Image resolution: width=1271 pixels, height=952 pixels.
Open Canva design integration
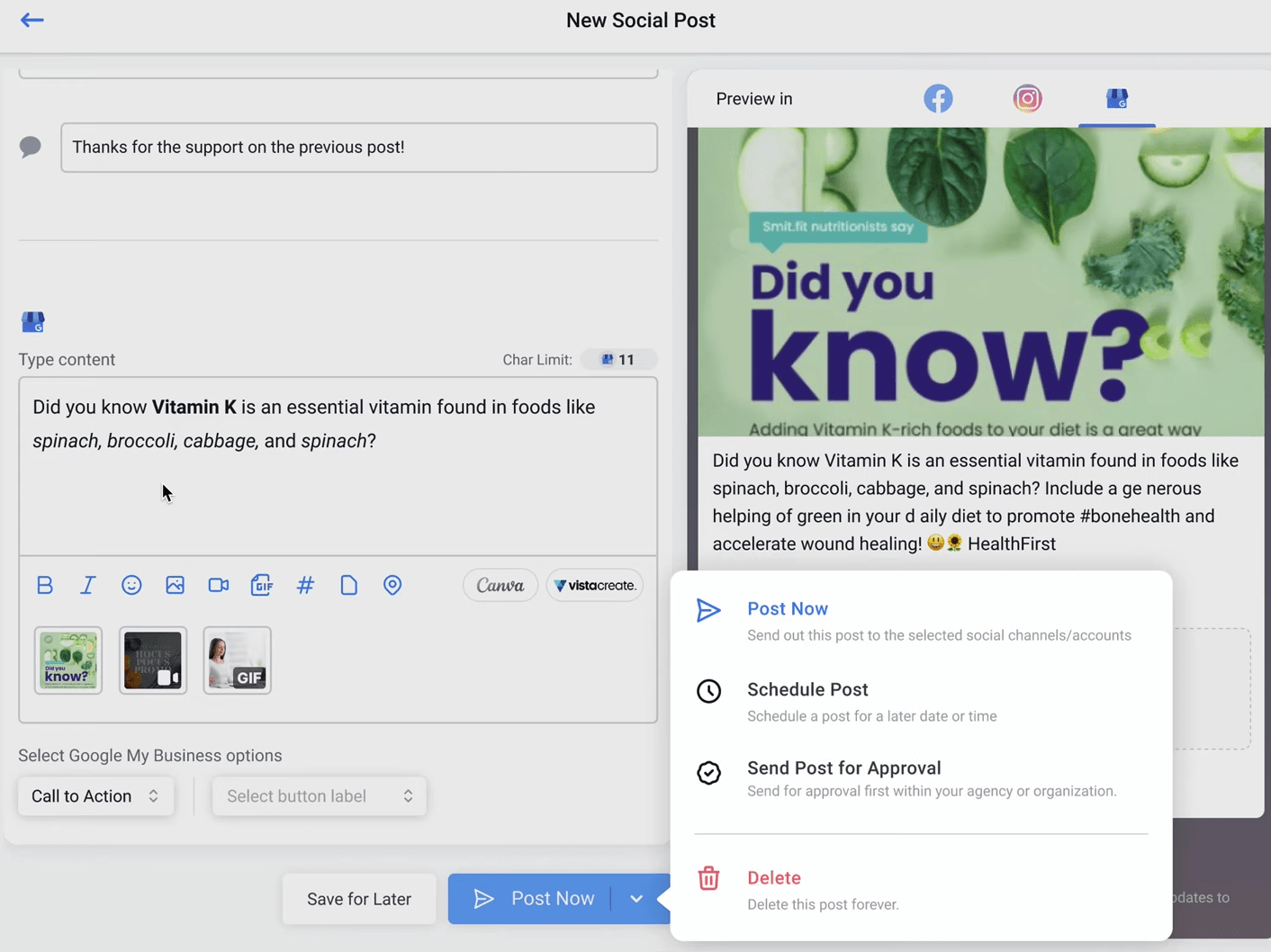point(500,585)
